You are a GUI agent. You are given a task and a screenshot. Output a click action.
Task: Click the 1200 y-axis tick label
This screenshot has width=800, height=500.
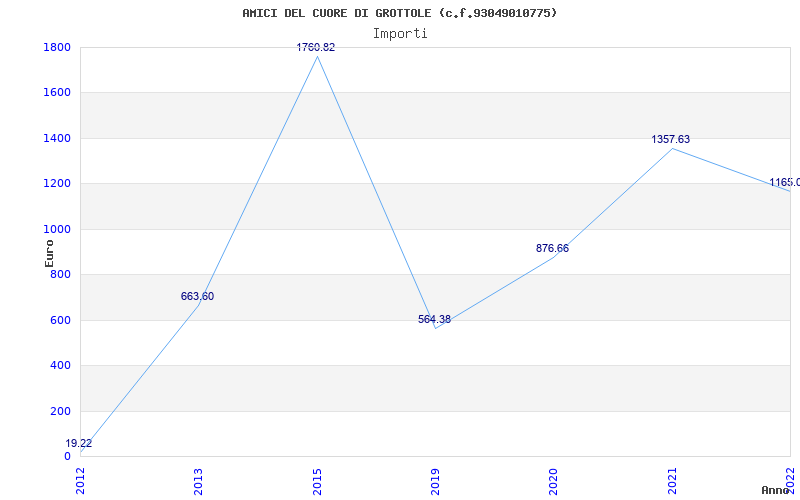point(57,184)
